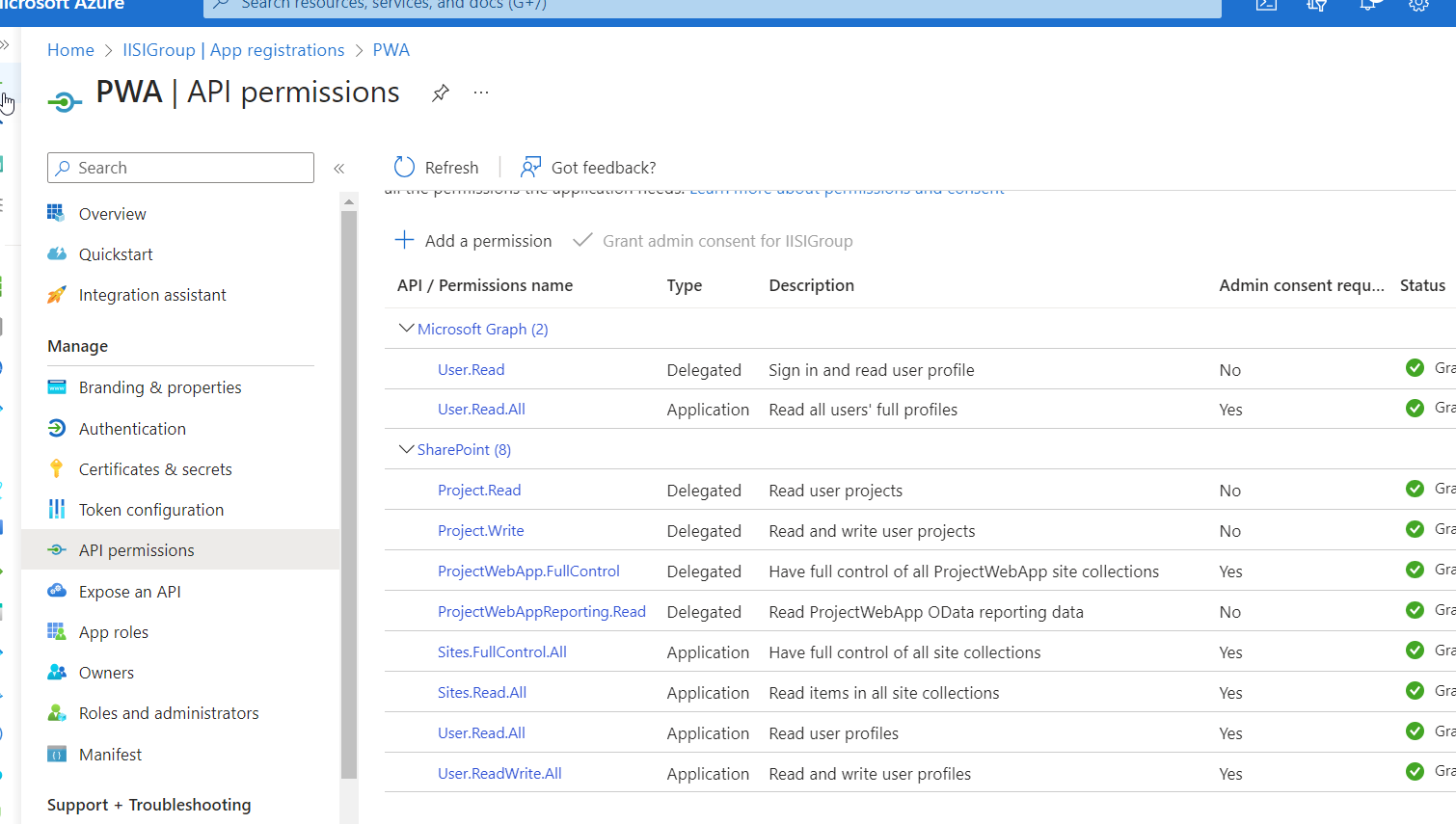Collapse the left menu with double chevron

(339, 169)
